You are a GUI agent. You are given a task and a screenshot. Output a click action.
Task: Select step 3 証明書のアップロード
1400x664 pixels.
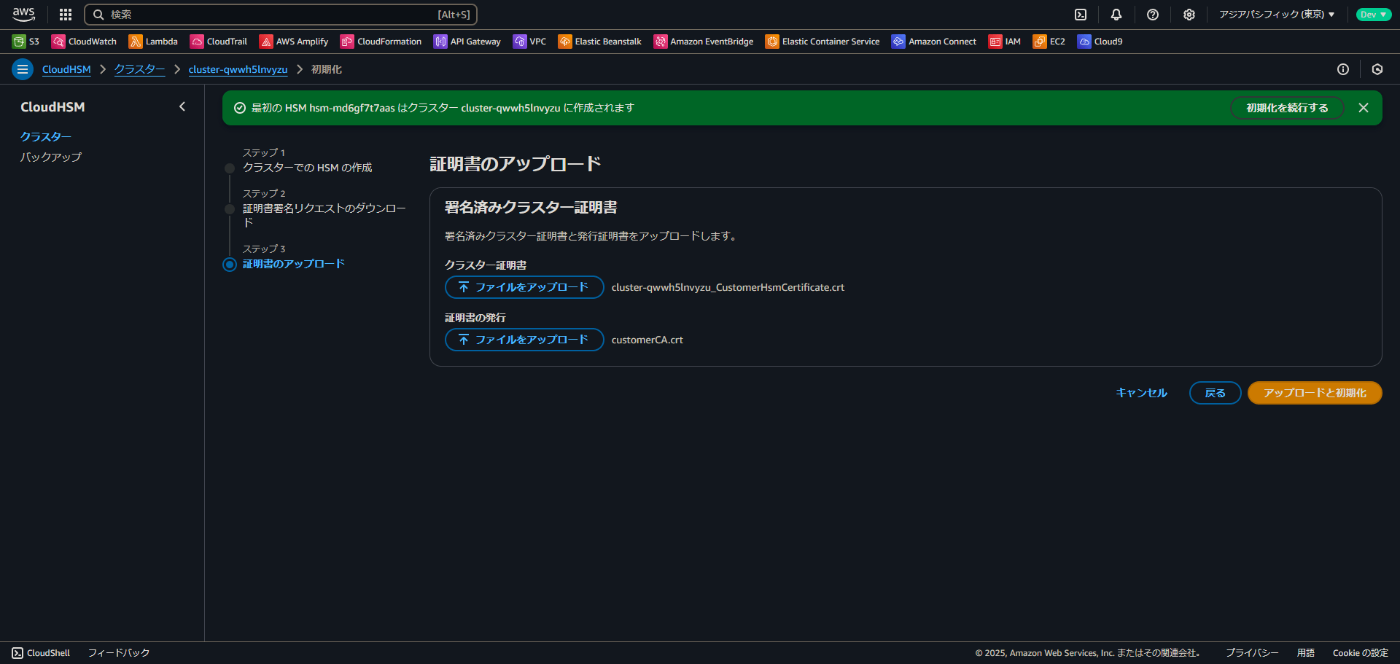coord(293,264)
